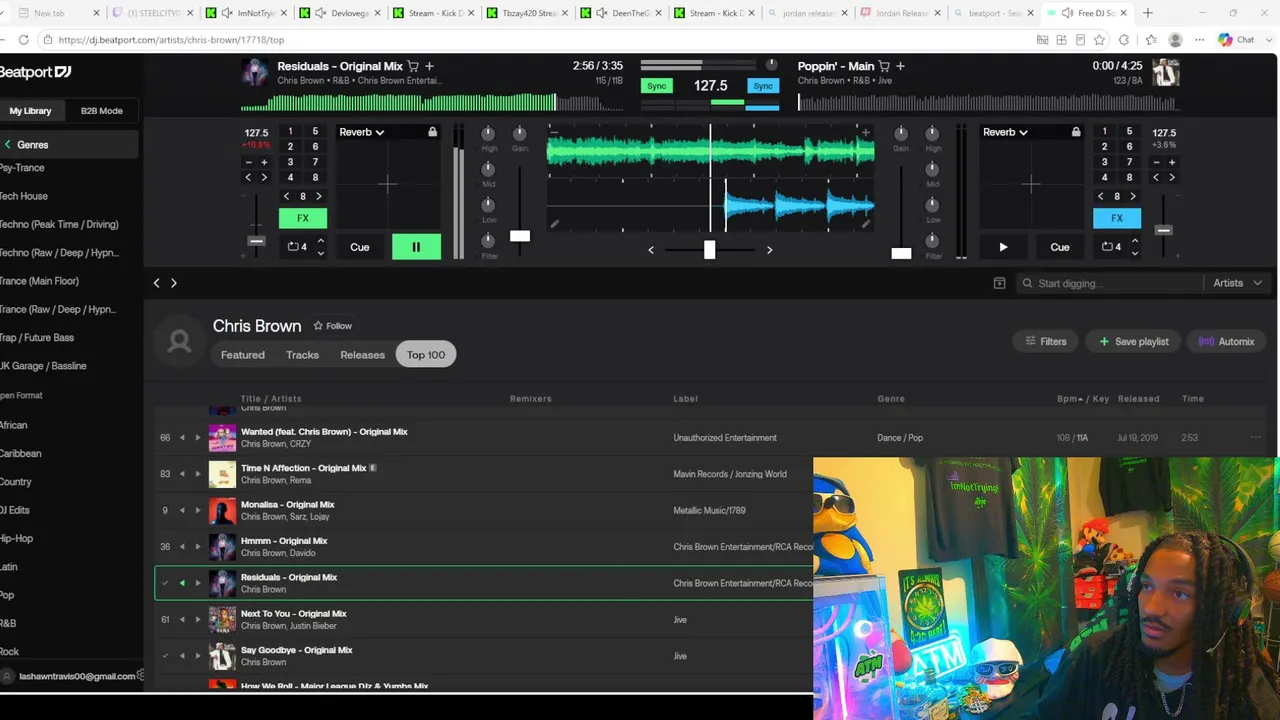Move crossfader left with arrow

pos(651,250)
